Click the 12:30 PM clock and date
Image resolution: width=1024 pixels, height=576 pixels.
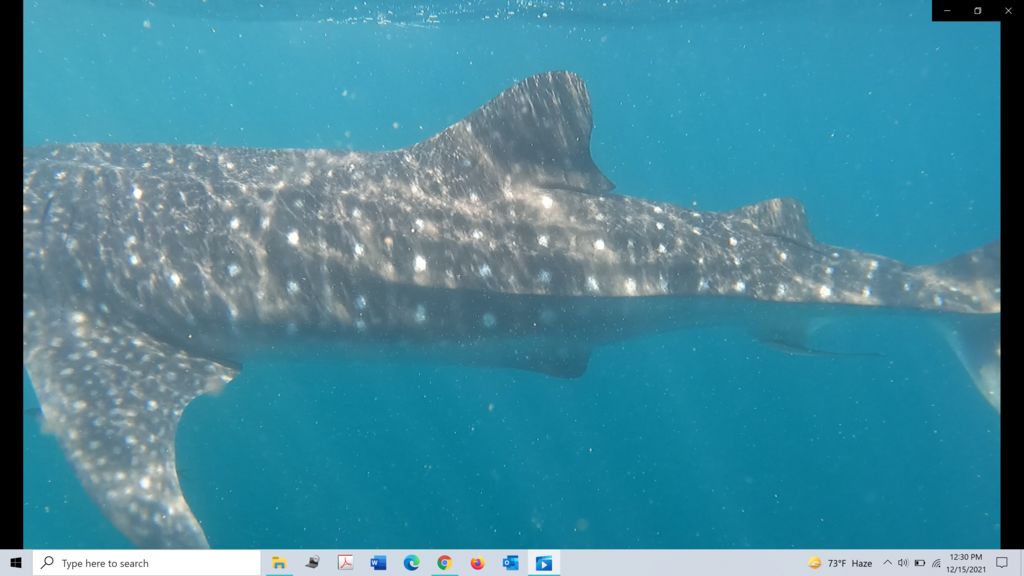pos(964,563)
